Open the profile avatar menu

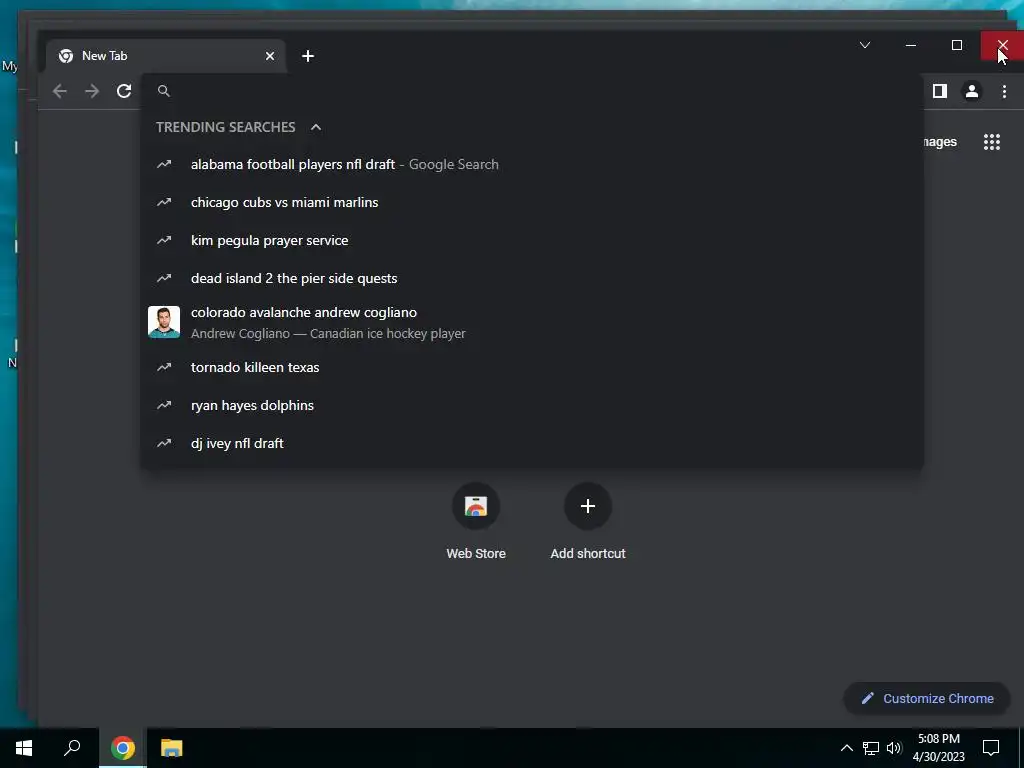point(972,91)
